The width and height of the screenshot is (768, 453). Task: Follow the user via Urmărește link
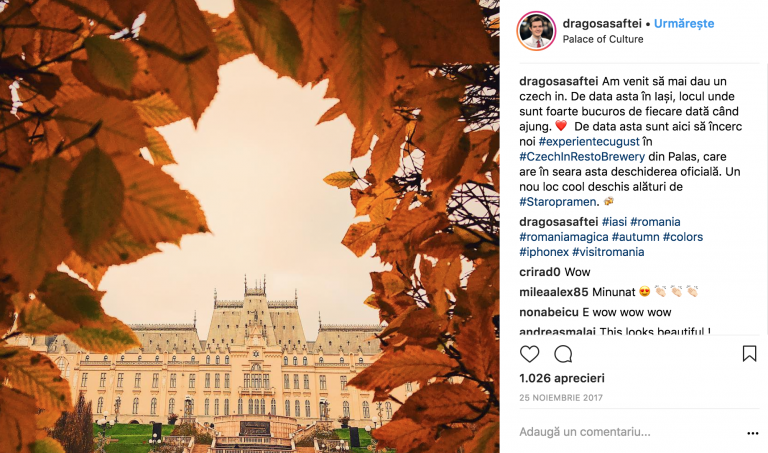click(684, 24)
